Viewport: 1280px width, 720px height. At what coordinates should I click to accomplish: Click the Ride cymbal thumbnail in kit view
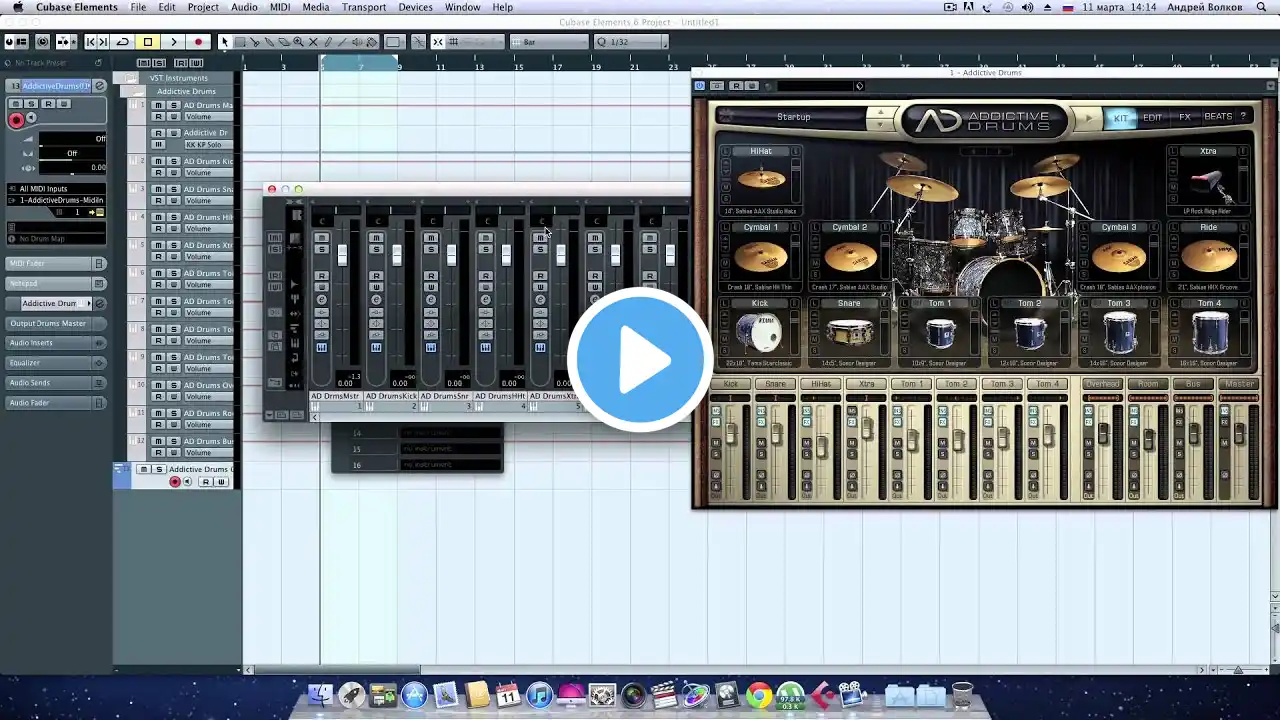pyautogui.click(x=1208, y=256)
